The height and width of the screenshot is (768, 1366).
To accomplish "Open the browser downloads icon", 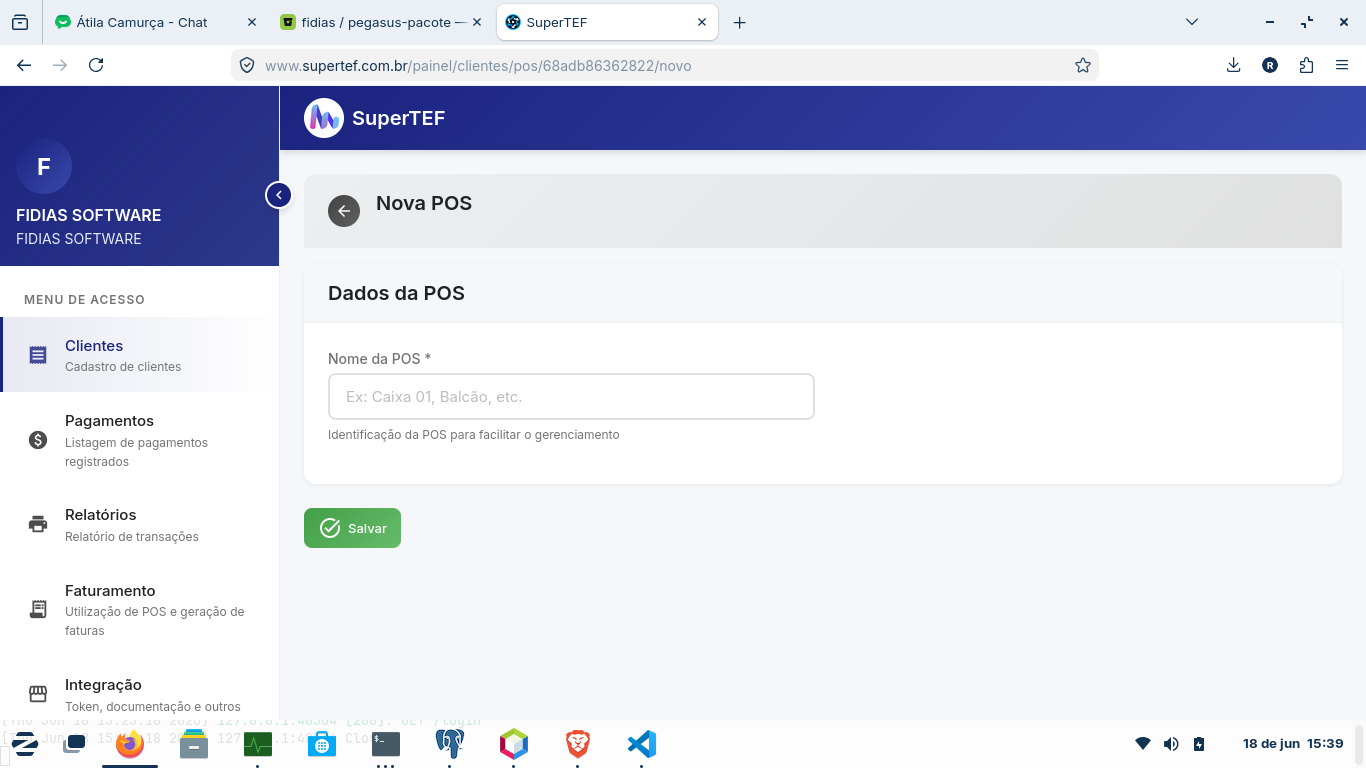I will point(1233,65).
